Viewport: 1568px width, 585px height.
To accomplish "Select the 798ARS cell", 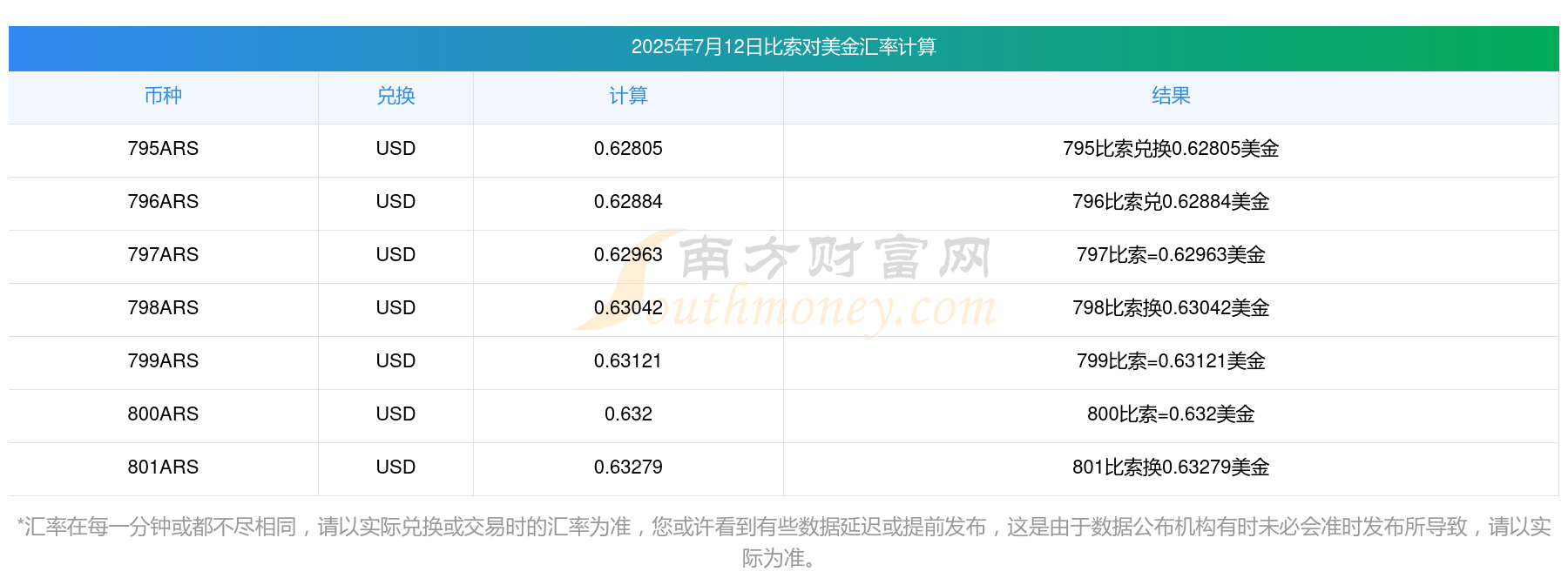I will [x=163, y=308].
